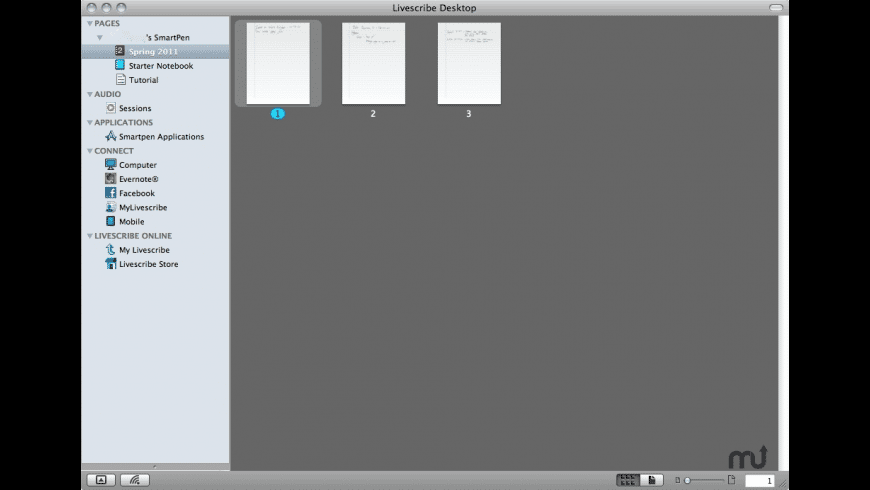The image size is (870, 490).
Task: Click the Smartpen Applications icon
Action: (110, 136)
